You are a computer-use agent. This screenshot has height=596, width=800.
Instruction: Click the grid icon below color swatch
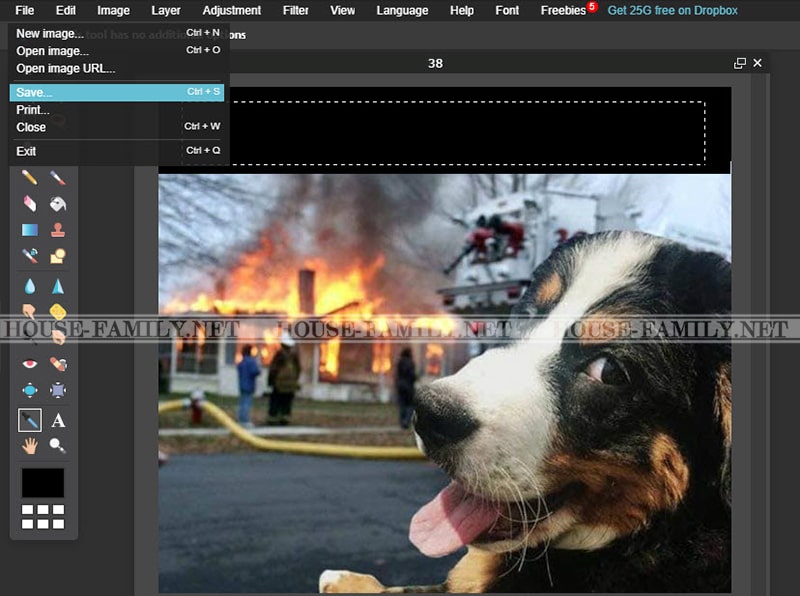(x=43, y=516)
